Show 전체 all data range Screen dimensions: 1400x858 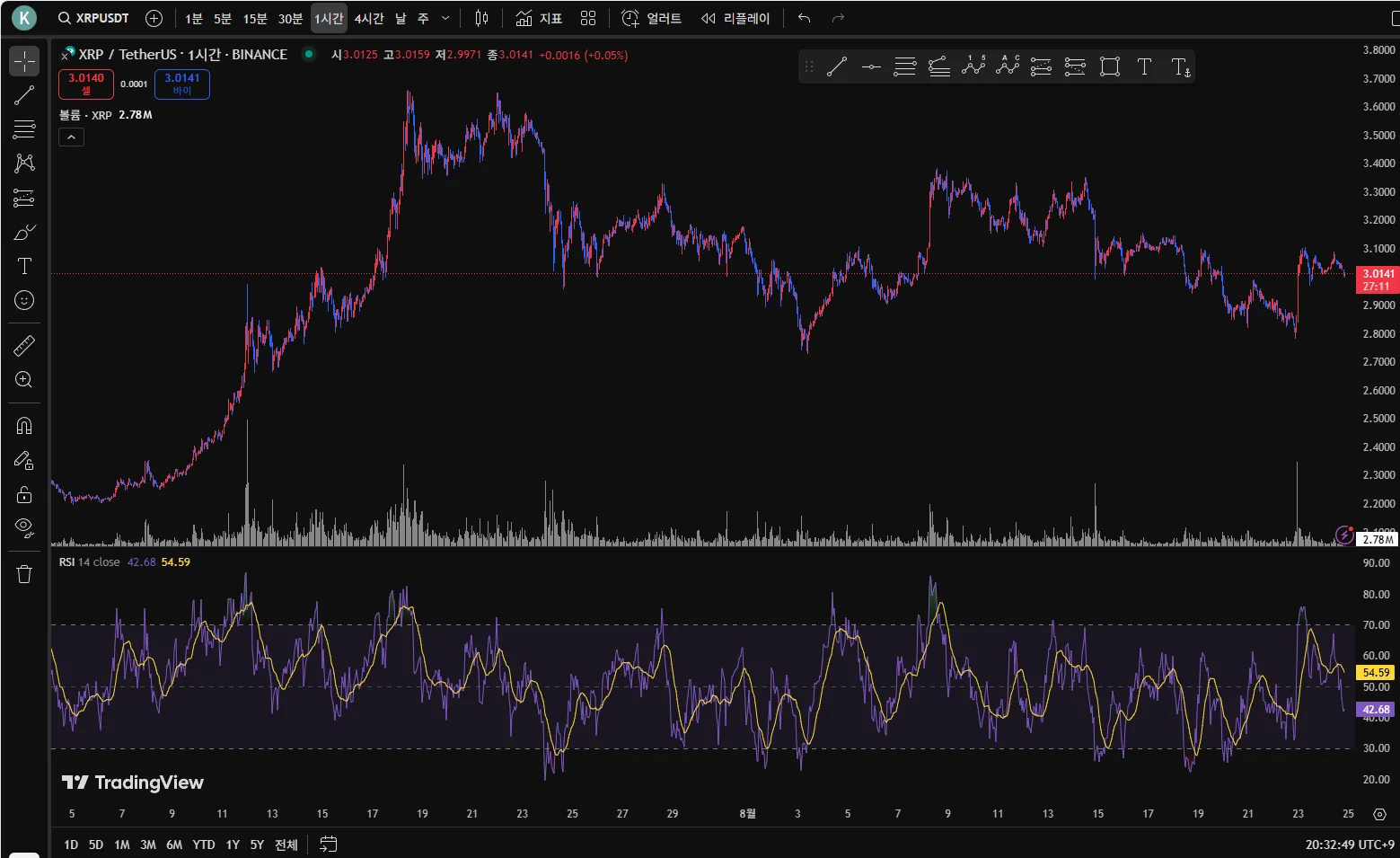point(286,845)
